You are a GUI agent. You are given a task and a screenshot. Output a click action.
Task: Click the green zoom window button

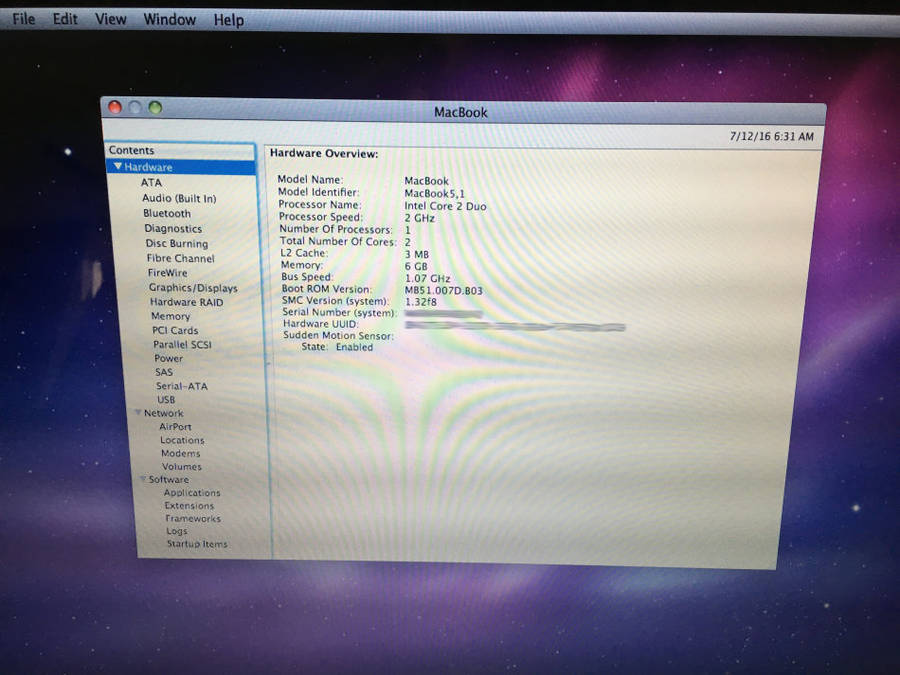coord(154,108)
